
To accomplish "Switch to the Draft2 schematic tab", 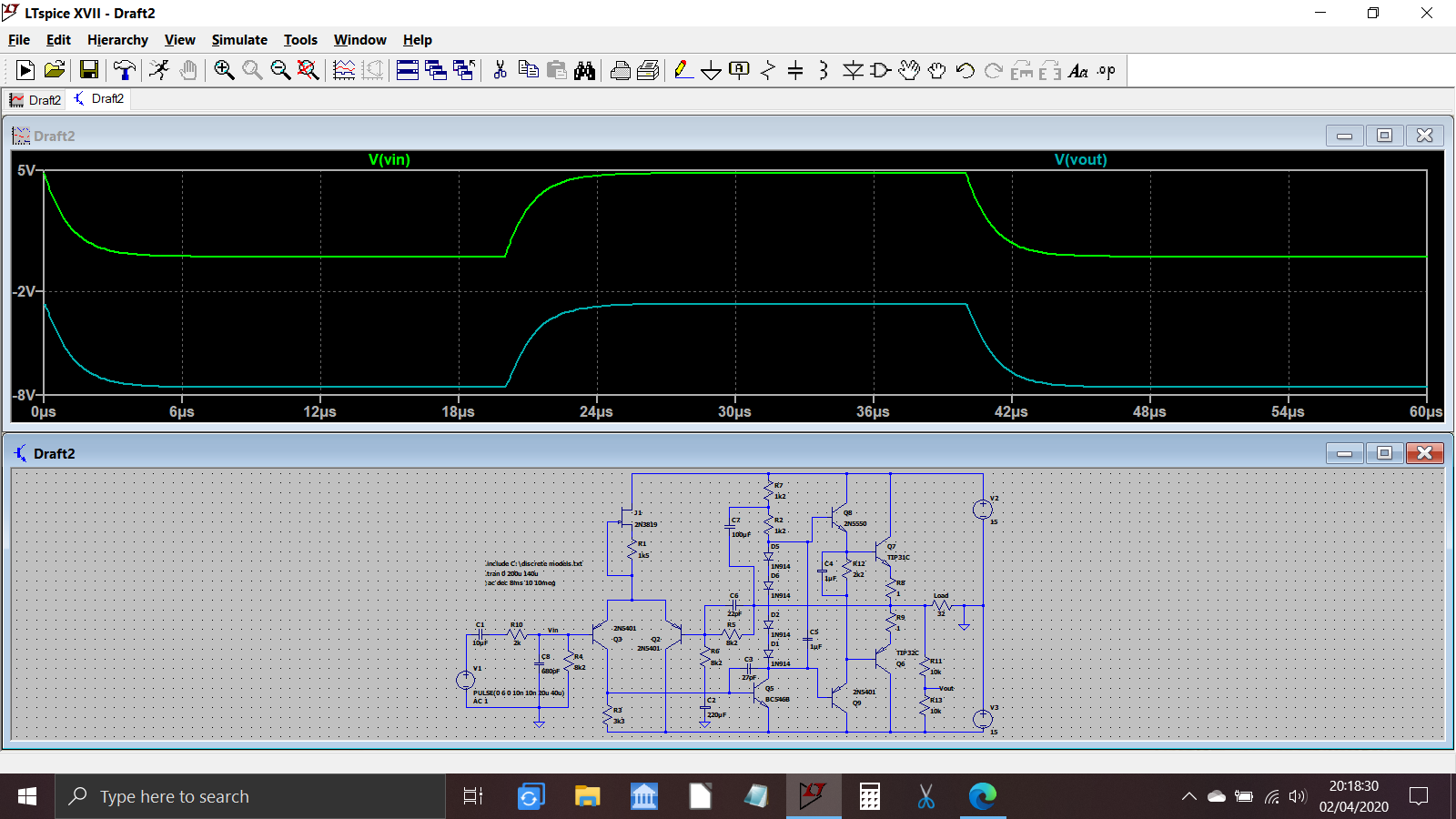I will [x=99, y=98].
